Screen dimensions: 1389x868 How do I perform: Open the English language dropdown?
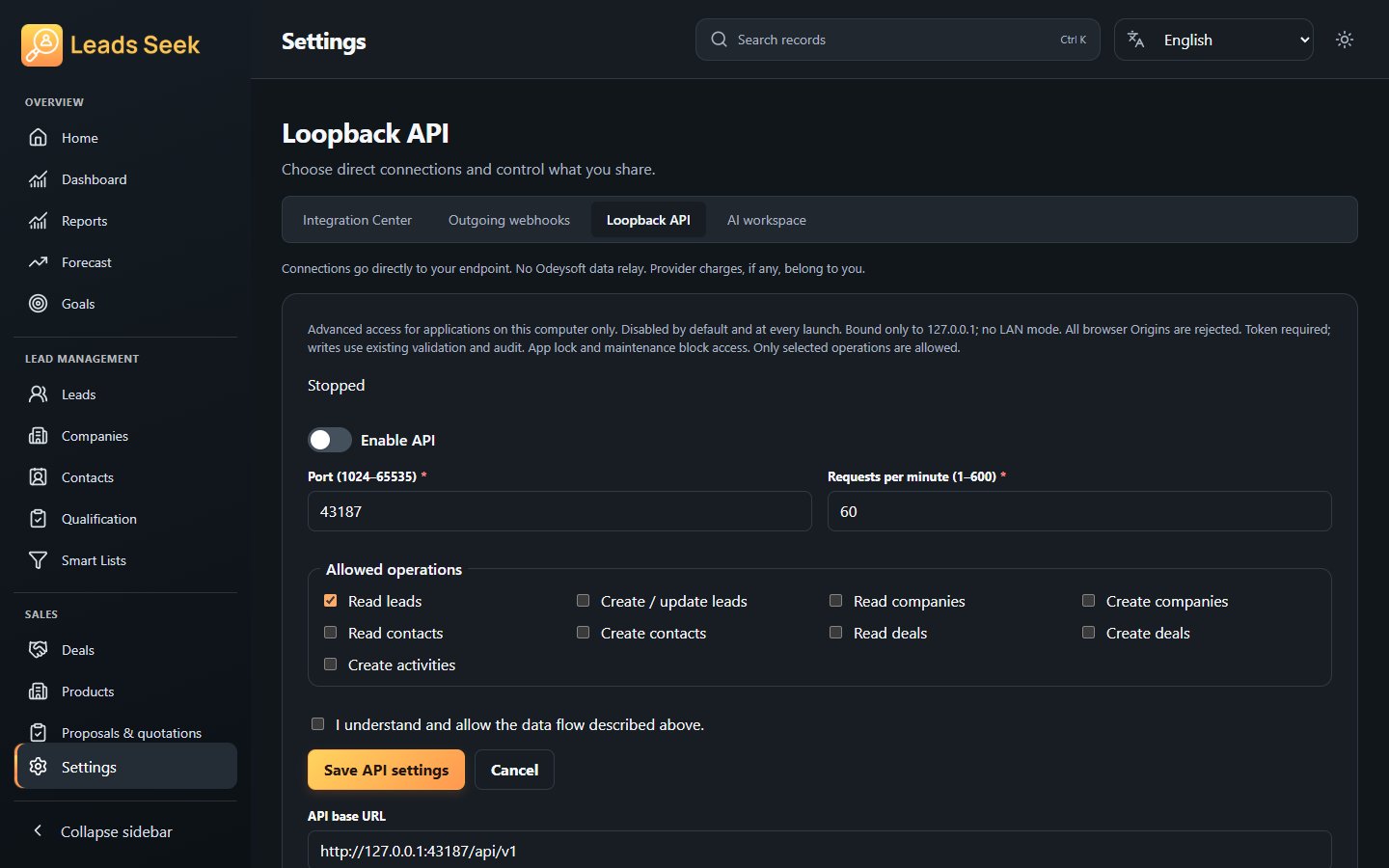coord(1213,40)
